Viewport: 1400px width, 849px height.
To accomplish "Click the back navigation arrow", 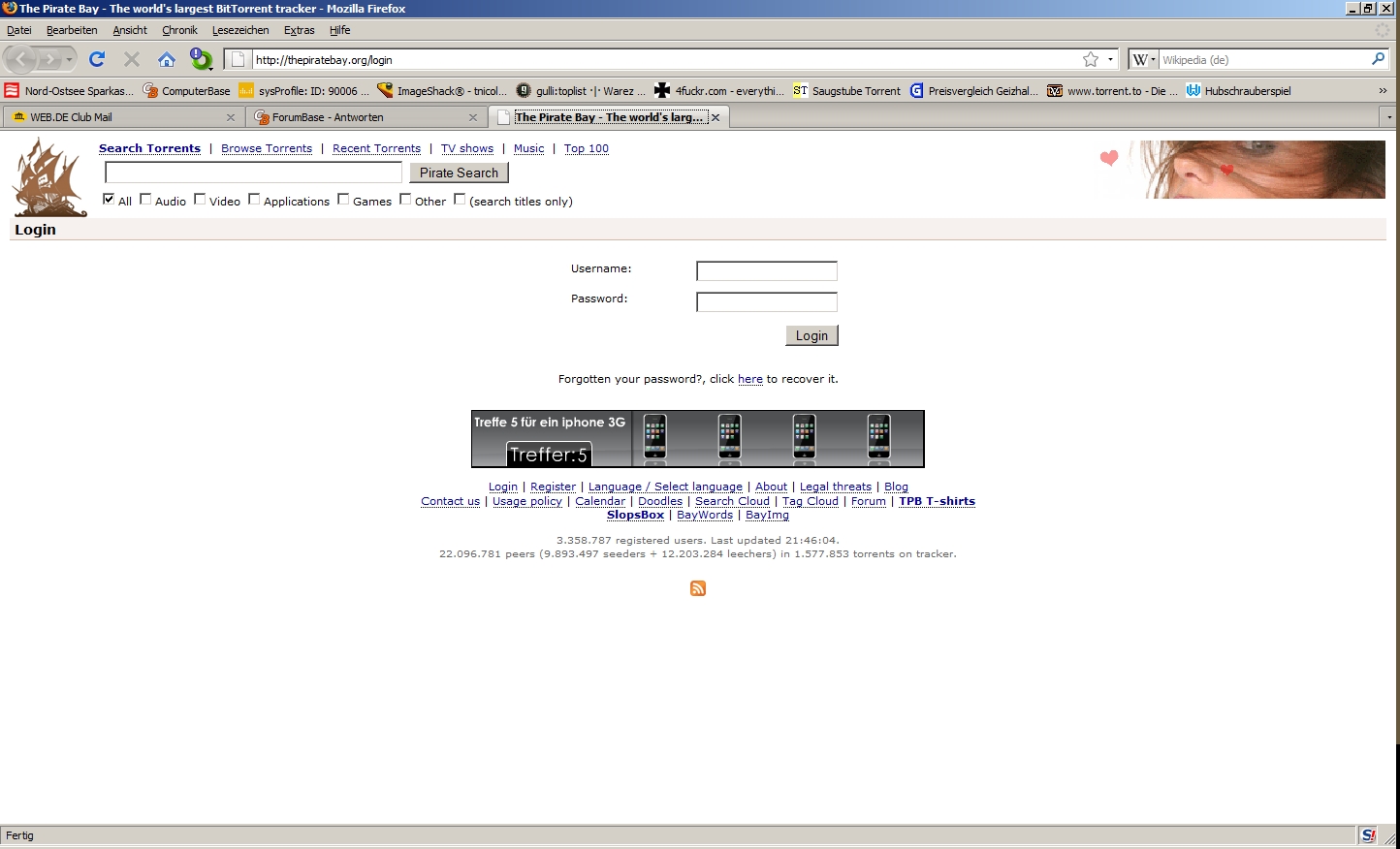I will click(x=20, y=59).
